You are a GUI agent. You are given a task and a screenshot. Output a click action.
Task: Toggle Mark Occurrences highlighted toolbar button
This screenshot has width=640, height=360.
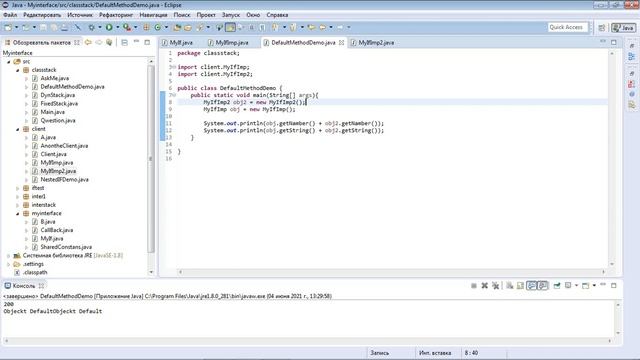coord(231,27)
